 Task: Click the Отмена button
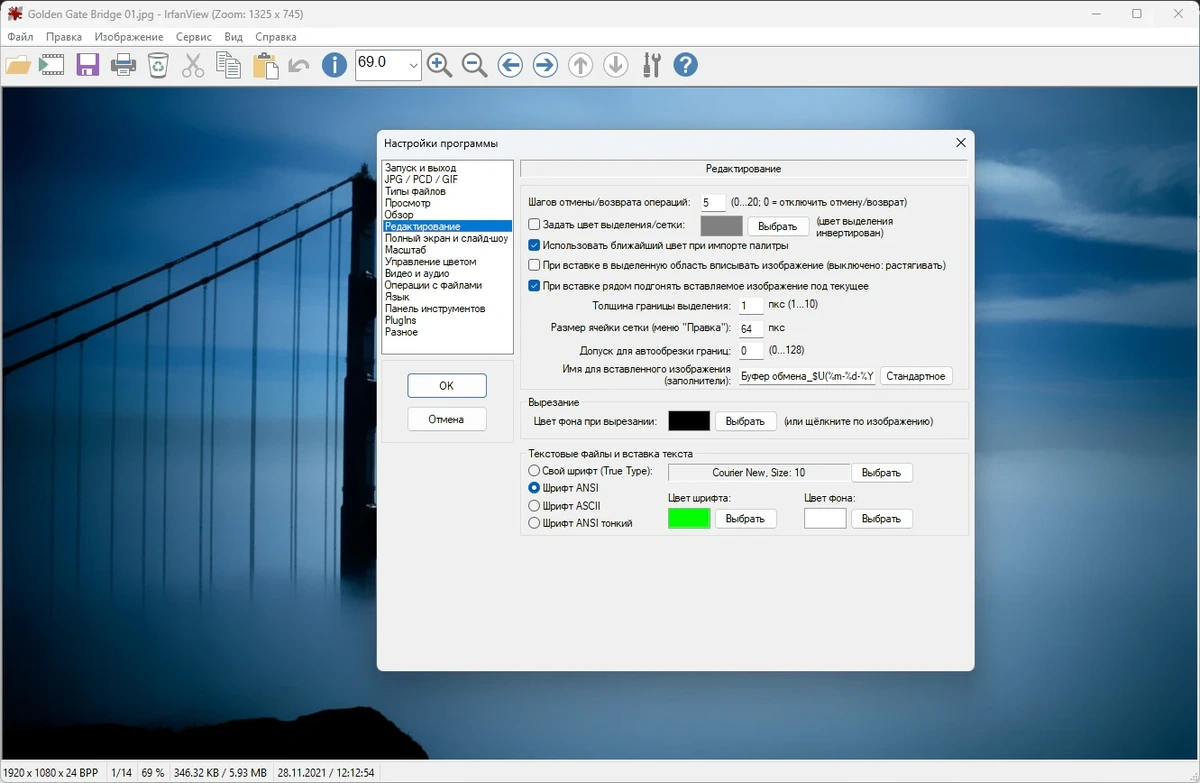(447, 419)
